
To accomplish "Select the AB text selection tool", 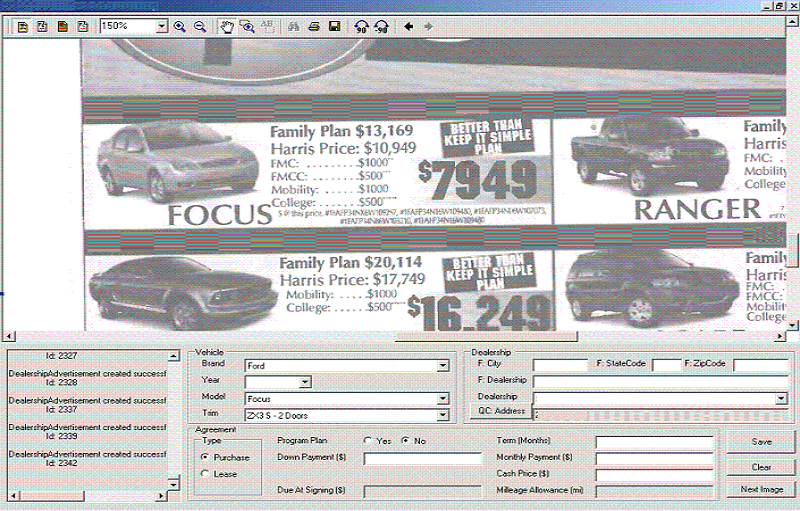I will pos(267,27).
